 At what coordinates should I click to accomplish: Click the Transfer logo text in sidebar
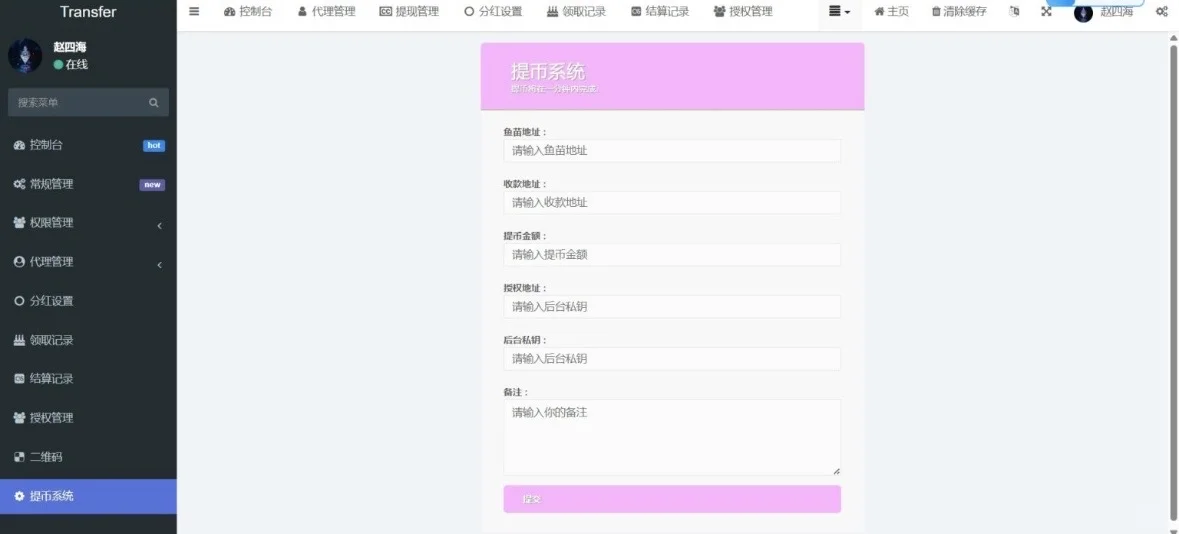click(88, 12)
